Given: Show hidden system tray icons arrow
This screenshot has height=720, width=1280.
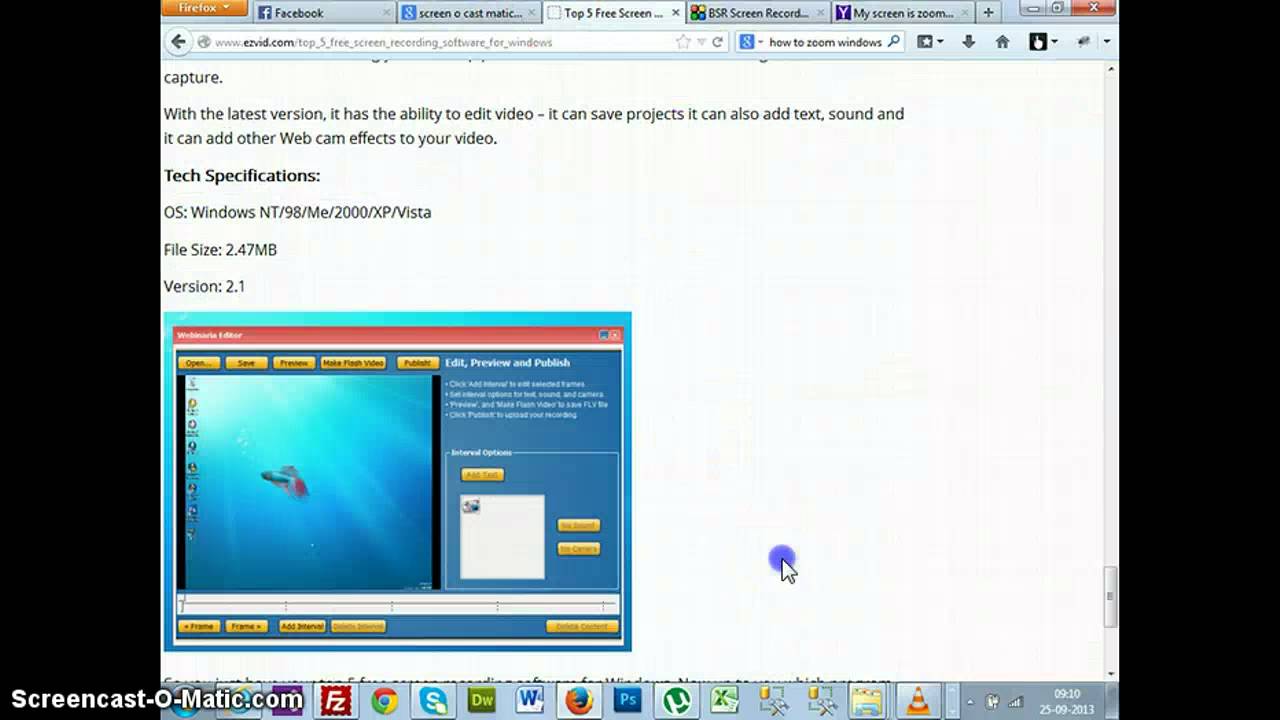Looking at the screenshot, I should 969,701.
